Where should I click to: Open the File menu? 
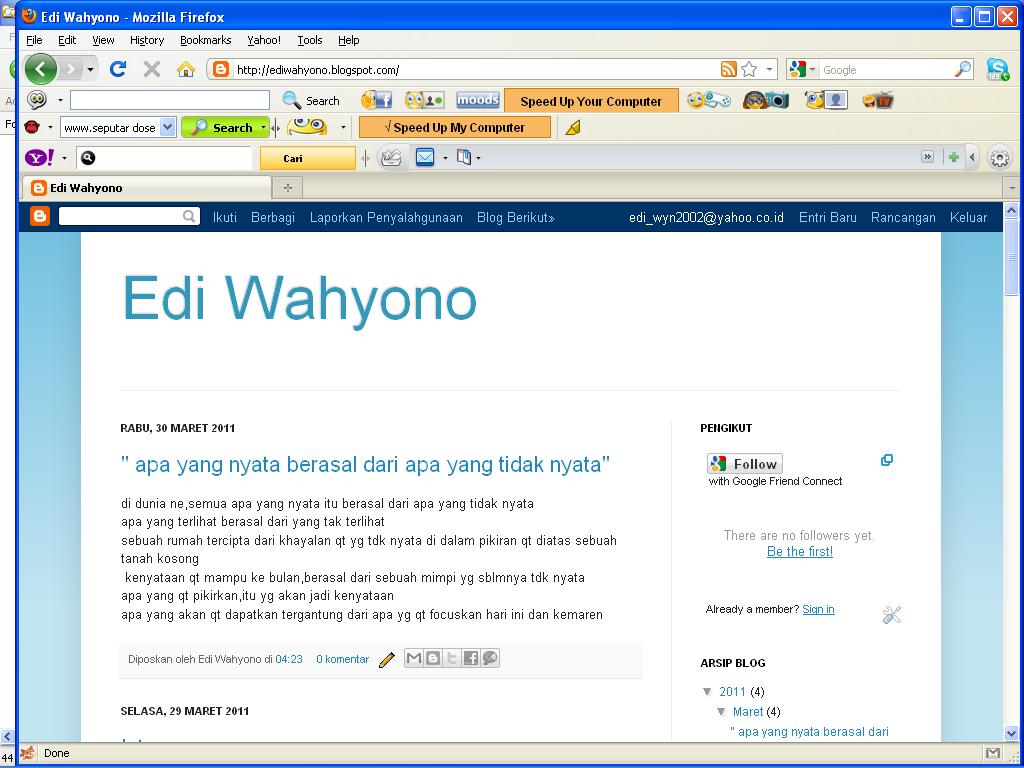[34, 40]
